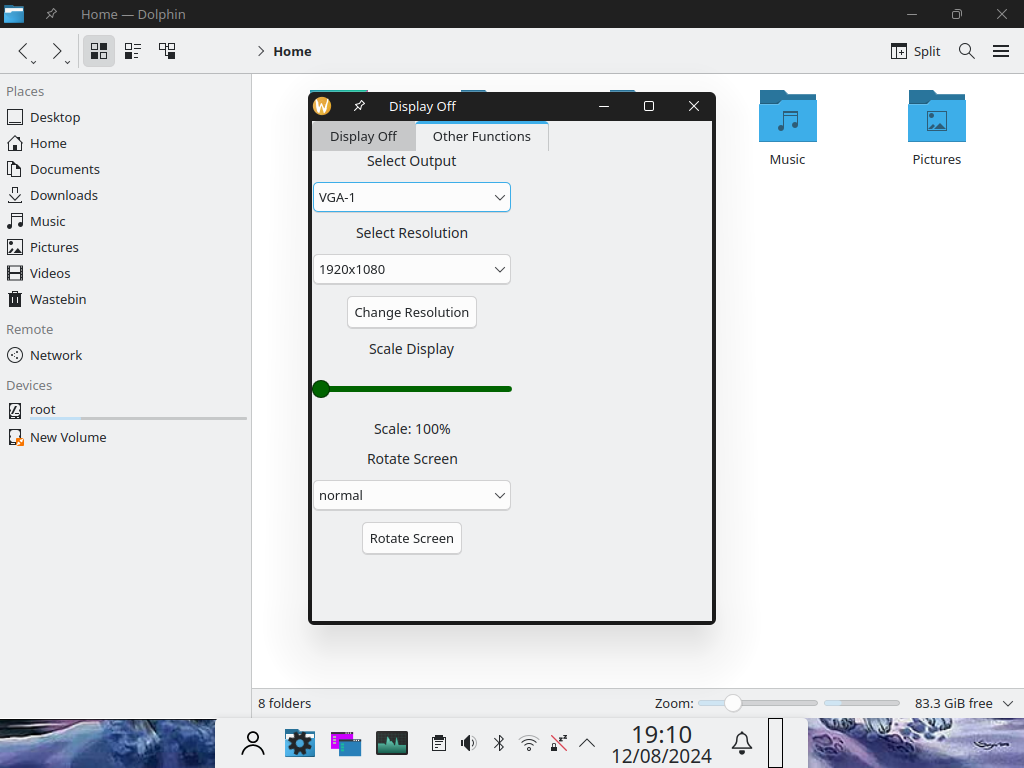Click the 8 folders status text
This screenshot has width=1024, height=768.
(284, 703)
